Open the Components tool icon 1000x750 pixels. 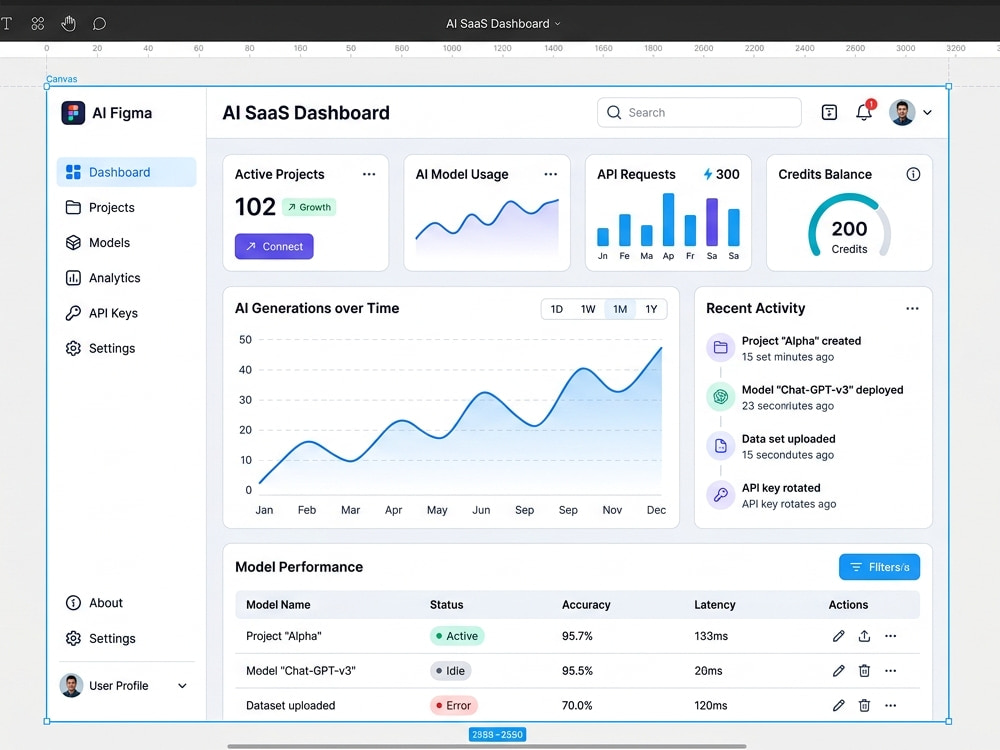(x=38, y=24)
